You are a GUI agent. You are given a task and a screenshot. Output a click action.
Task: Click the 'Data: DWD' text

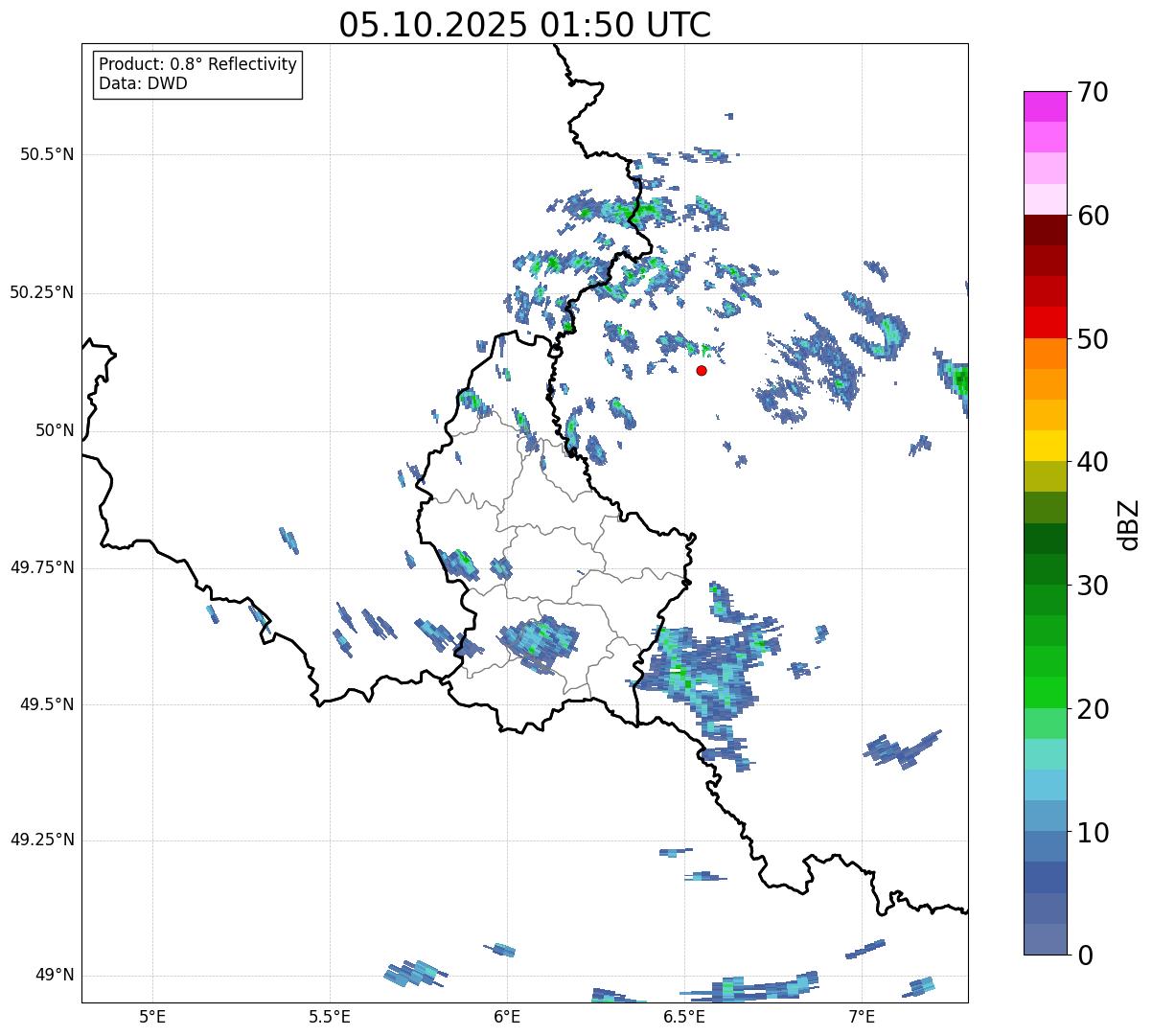point(143,83)
